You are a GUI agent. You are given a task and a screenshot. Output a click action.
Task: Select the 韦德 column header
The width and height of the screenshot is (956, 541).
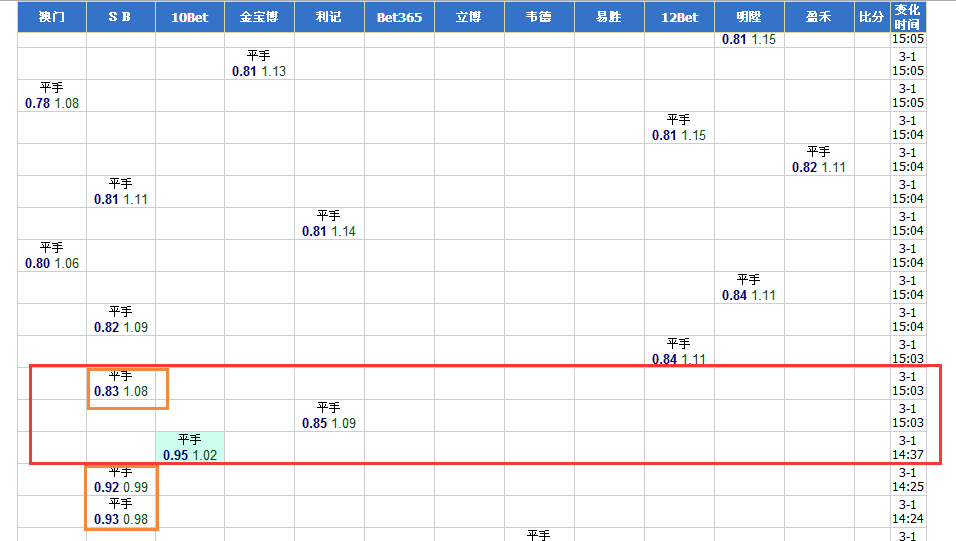coord(540,17)
